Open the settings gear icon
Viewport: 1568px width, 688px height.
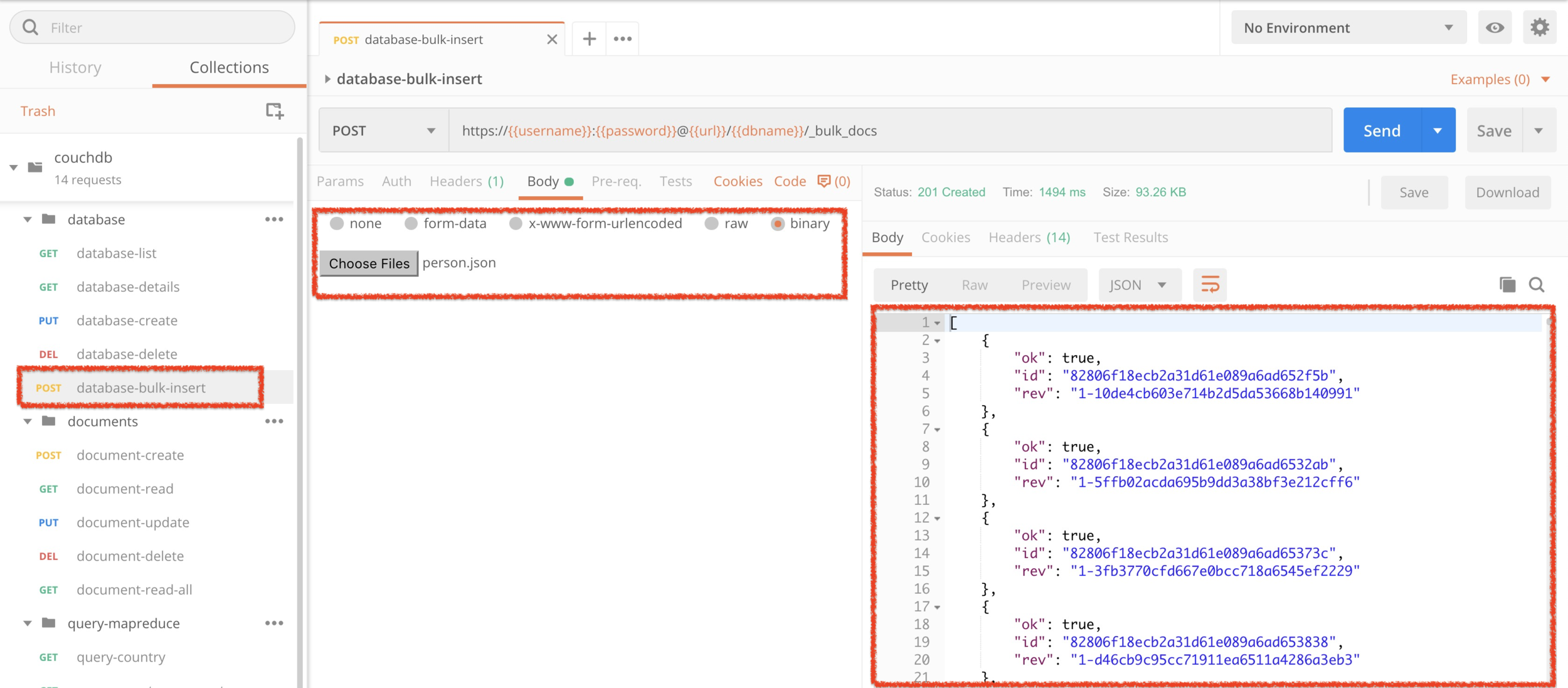pos(1539,28)
